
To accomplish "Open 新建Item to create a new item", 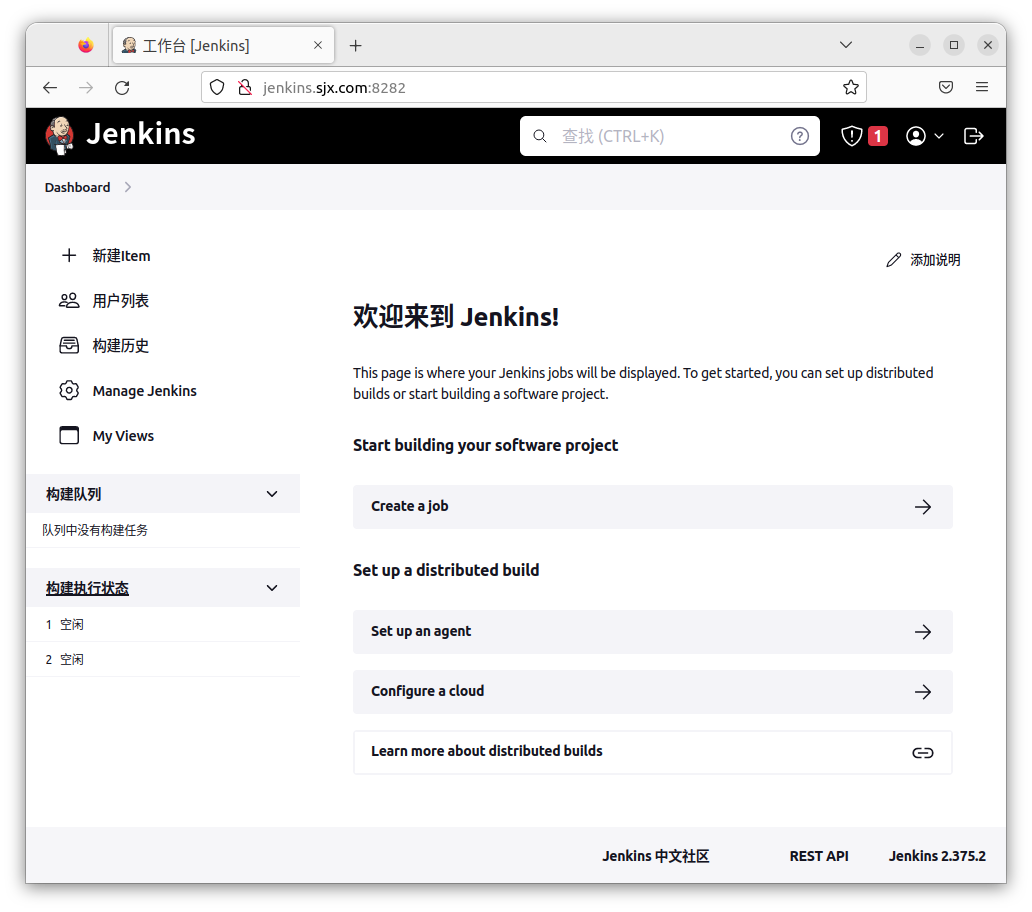I will (x=121, y=255).
